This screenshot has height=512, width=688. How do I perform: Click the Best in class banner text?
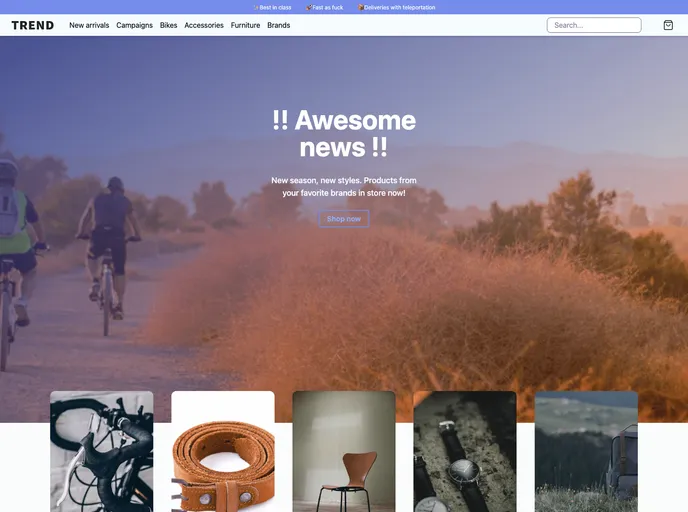pos(276,7)
